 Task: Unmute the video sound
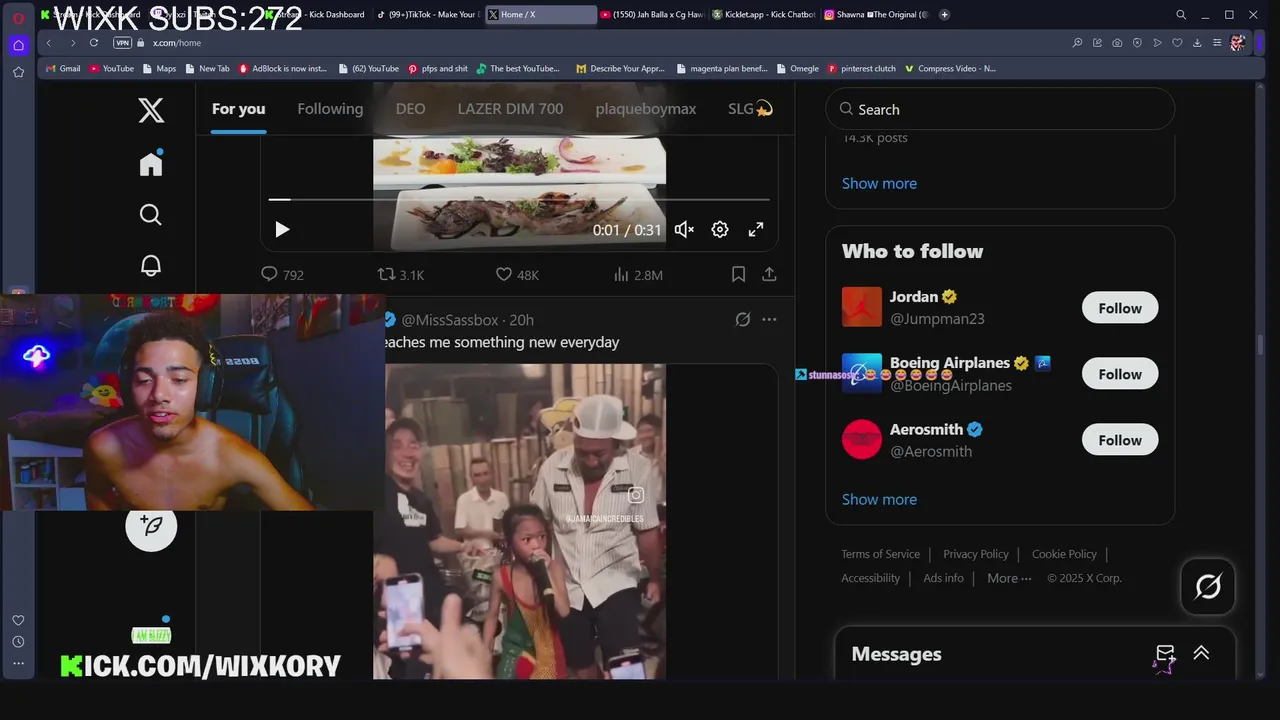coord(684,230)
